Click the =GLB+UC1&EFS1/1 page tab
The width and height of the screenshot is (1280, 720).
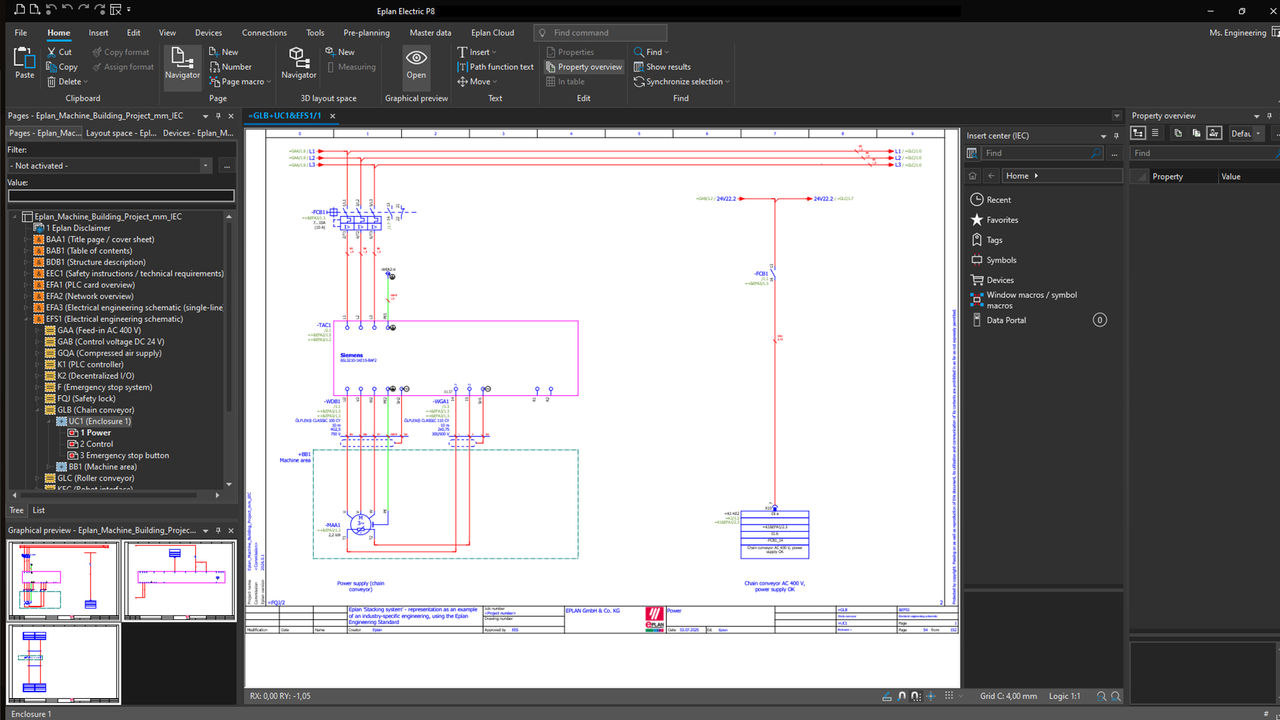286,115
